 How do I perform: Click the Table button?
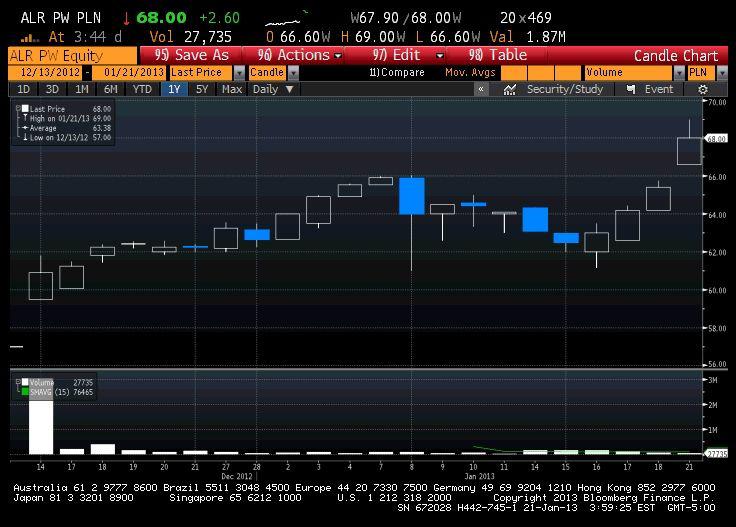pyautogui.click(x=498, y=55)
